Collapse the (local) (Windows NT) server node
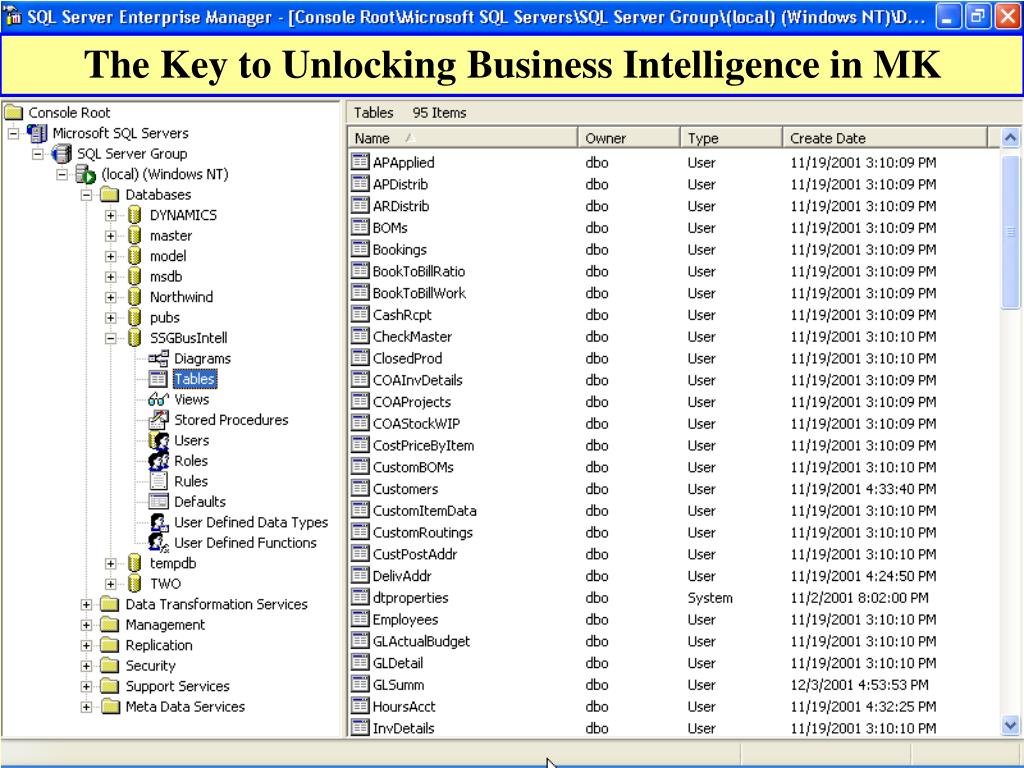 [x=62, y=175]
